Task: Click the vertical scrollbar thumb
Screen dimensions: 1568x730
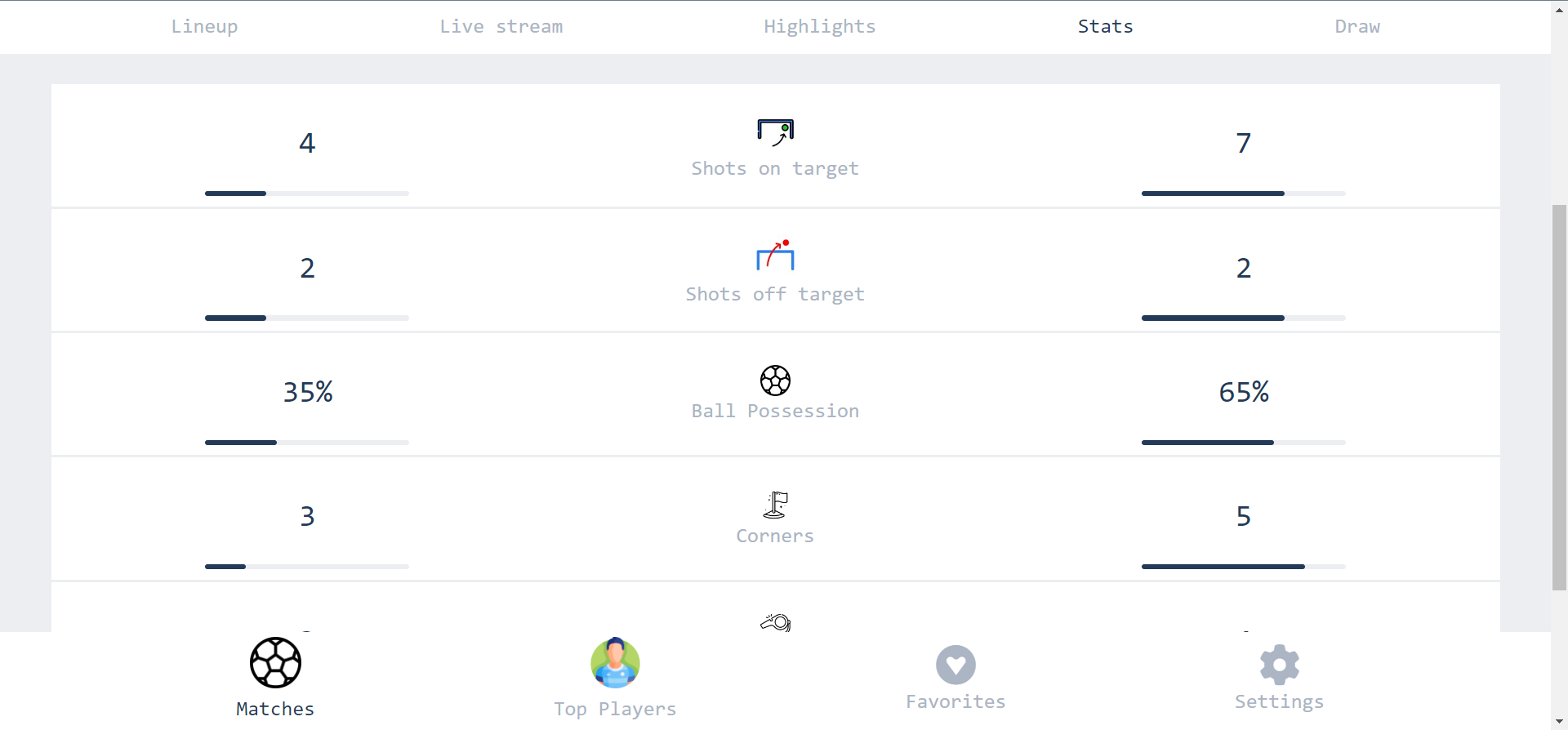Action: (x=1559, y=396)
